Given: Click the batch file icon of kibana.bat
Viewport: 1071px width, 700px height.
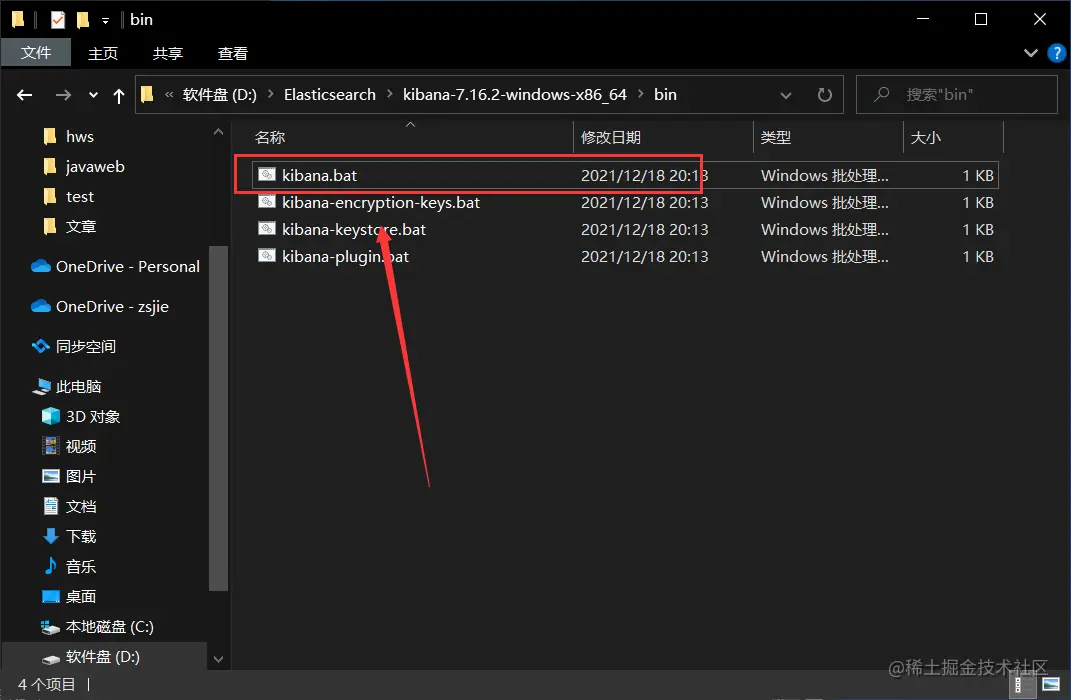Looking at the screenshot, I should 266,175.
